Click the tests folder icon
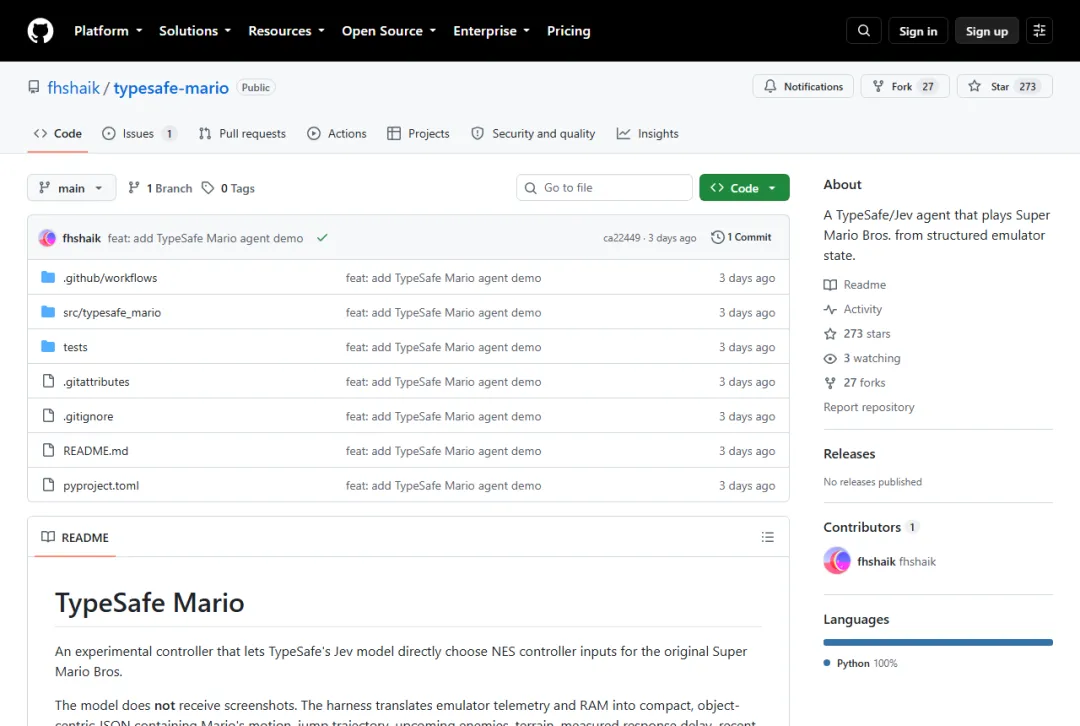Viewport: 1080px width, 726px height. tap(48, 346)
